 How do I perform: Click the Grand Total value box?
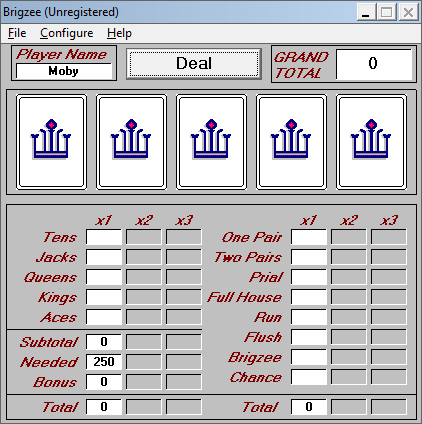[374, 64]
